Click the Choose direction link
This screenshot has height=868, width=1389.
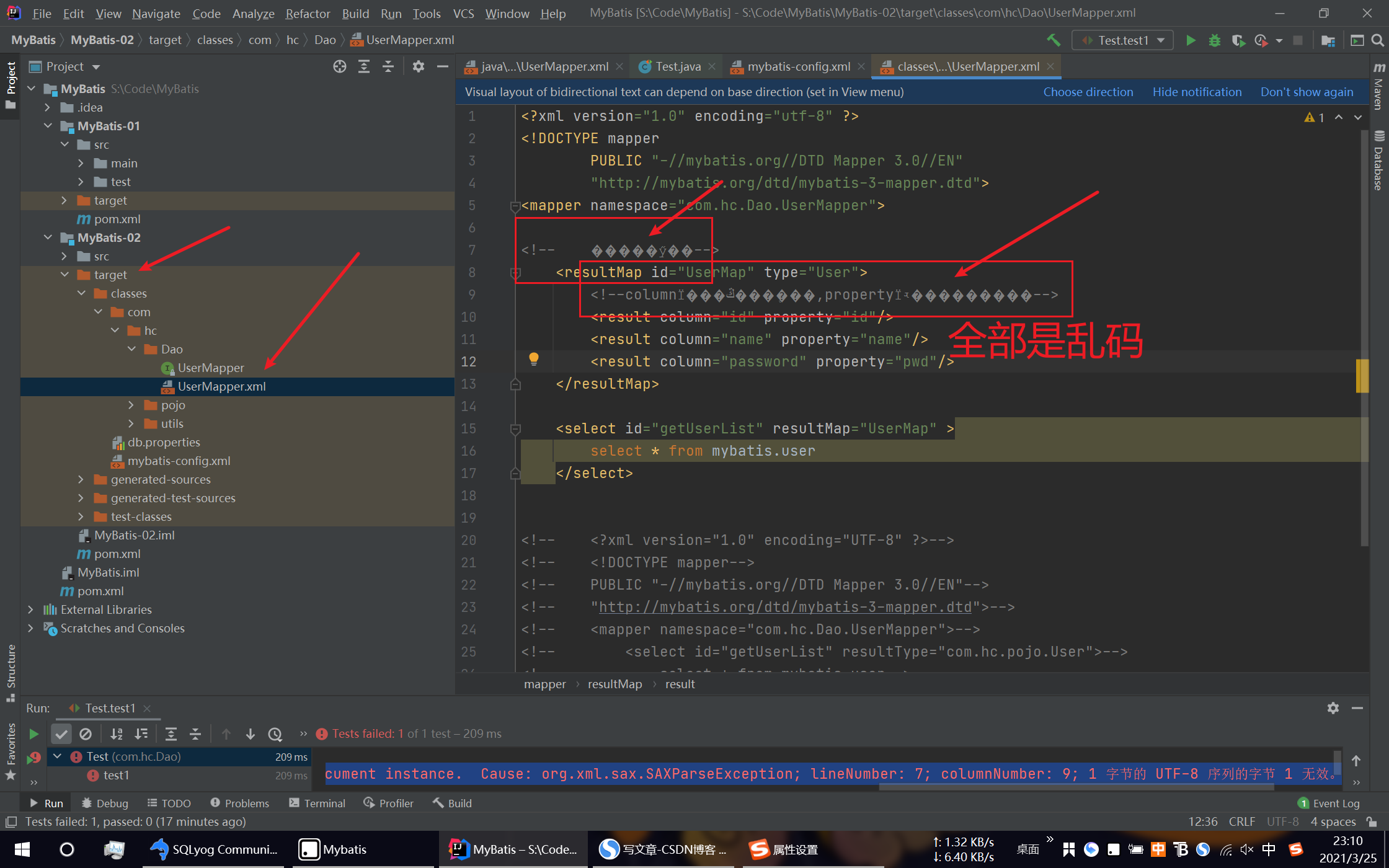tap(1088, 92)
